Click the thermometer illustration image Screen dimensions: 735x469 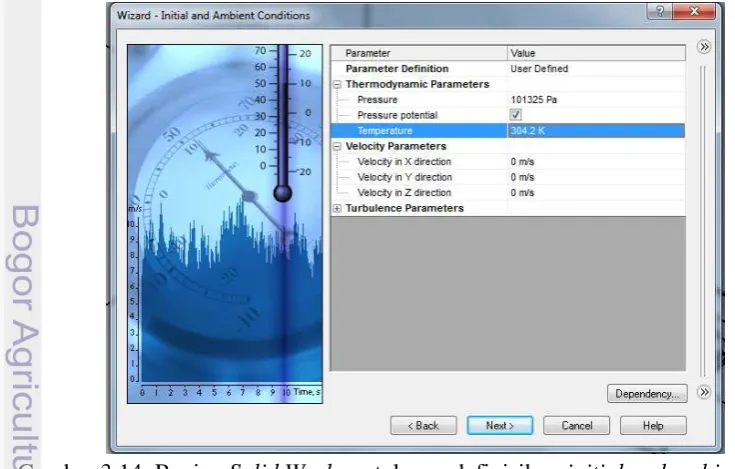225,224
